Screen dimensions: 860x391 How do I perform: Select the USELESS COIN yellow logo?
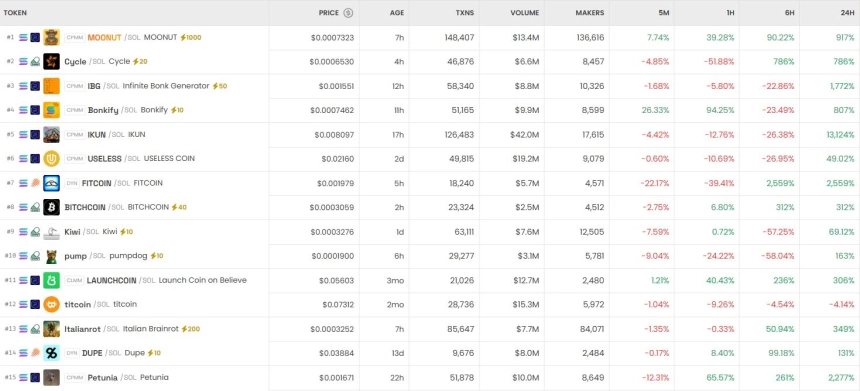pos(52,158)
